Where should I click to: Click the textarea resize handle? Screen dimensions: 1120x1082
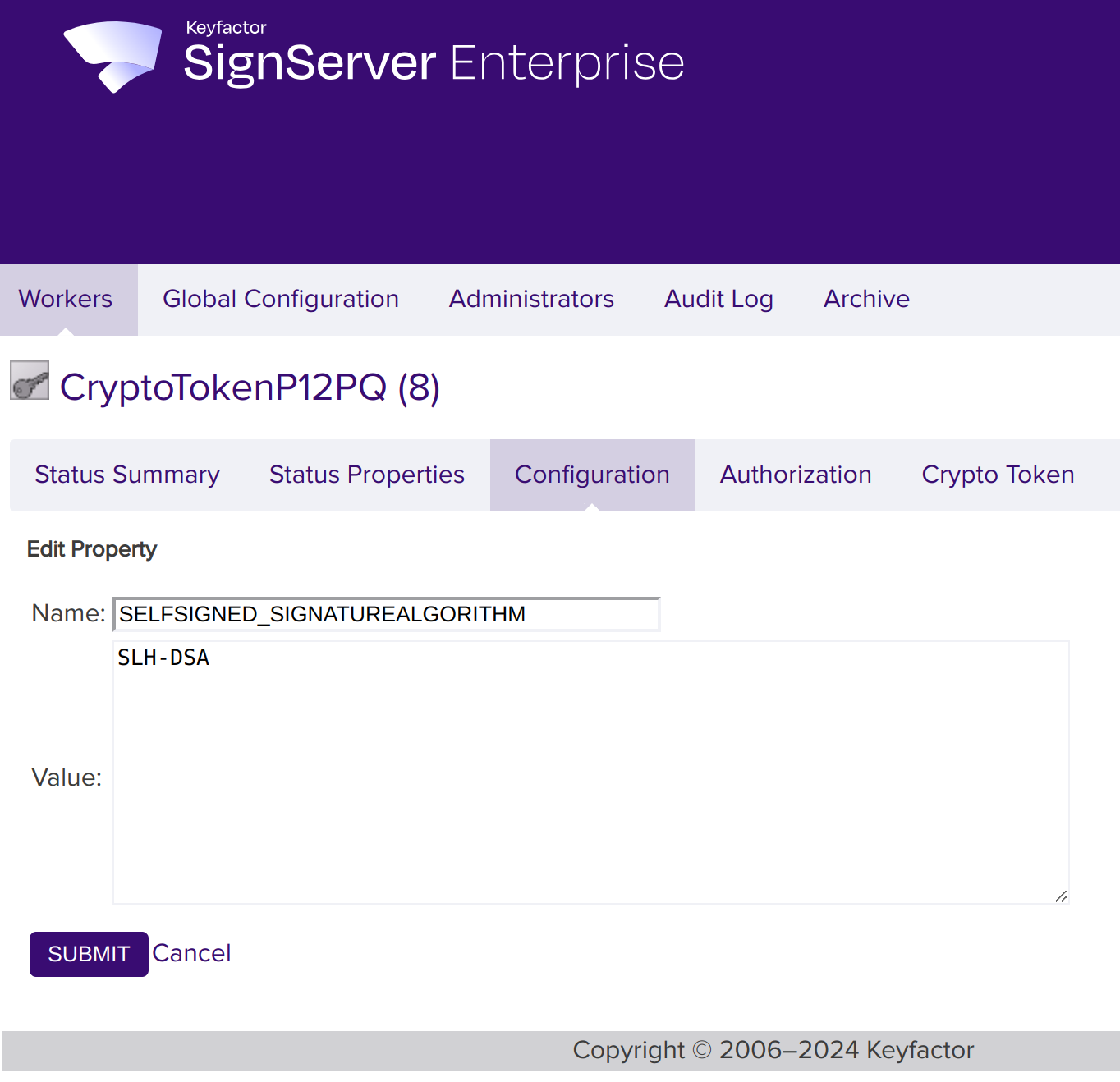[x=1061, y=897]
